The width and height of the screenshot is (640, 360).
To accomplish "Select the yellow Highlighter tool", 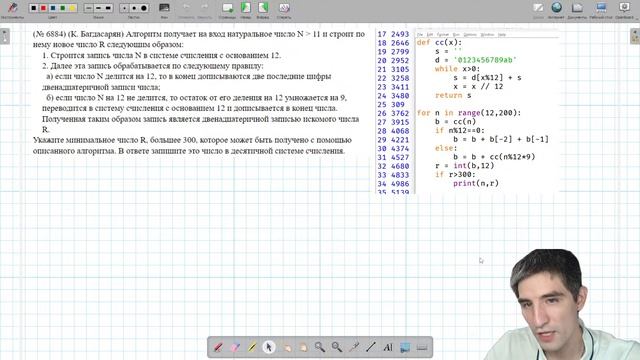I will 252,347.
